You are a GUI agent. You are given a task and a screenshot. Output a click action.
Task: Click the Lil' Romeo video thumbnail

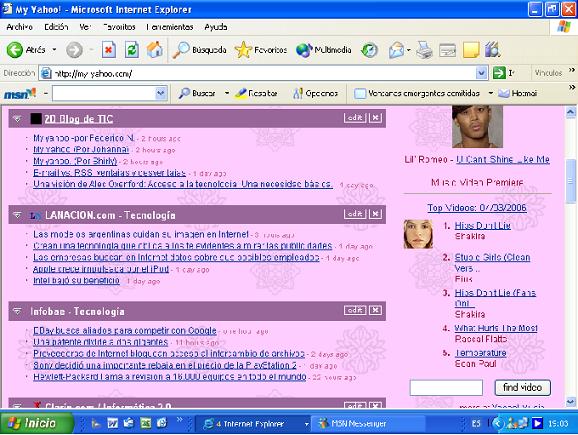click(477, 126)
